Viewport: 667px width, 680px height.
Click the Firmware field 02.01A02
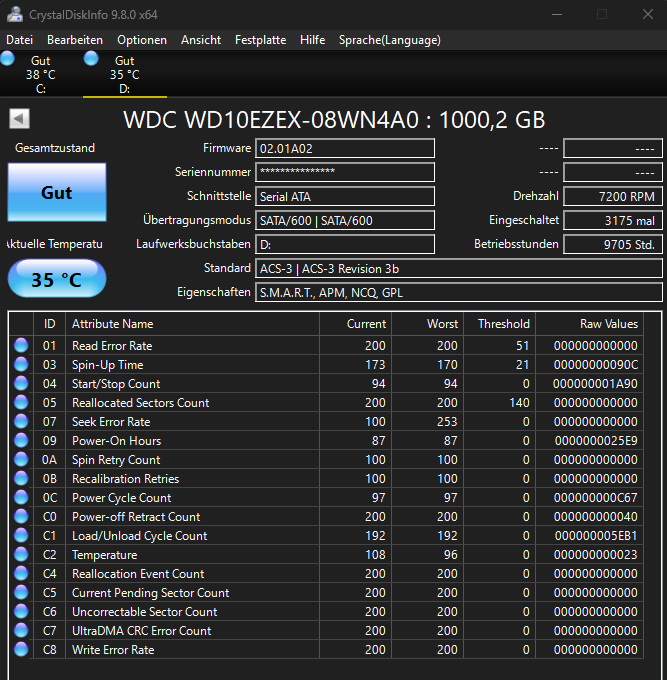[345, 148]
